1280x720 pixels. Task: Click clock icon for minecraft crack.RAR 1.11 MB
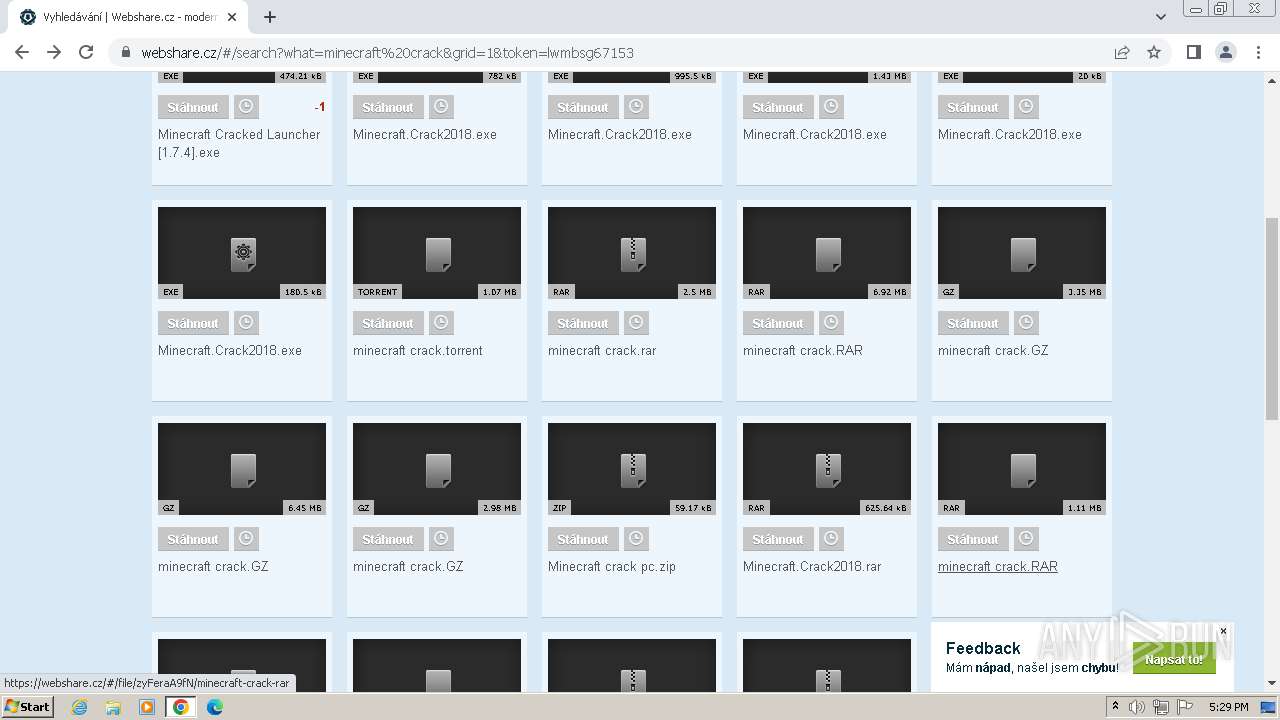(1026, 539)
